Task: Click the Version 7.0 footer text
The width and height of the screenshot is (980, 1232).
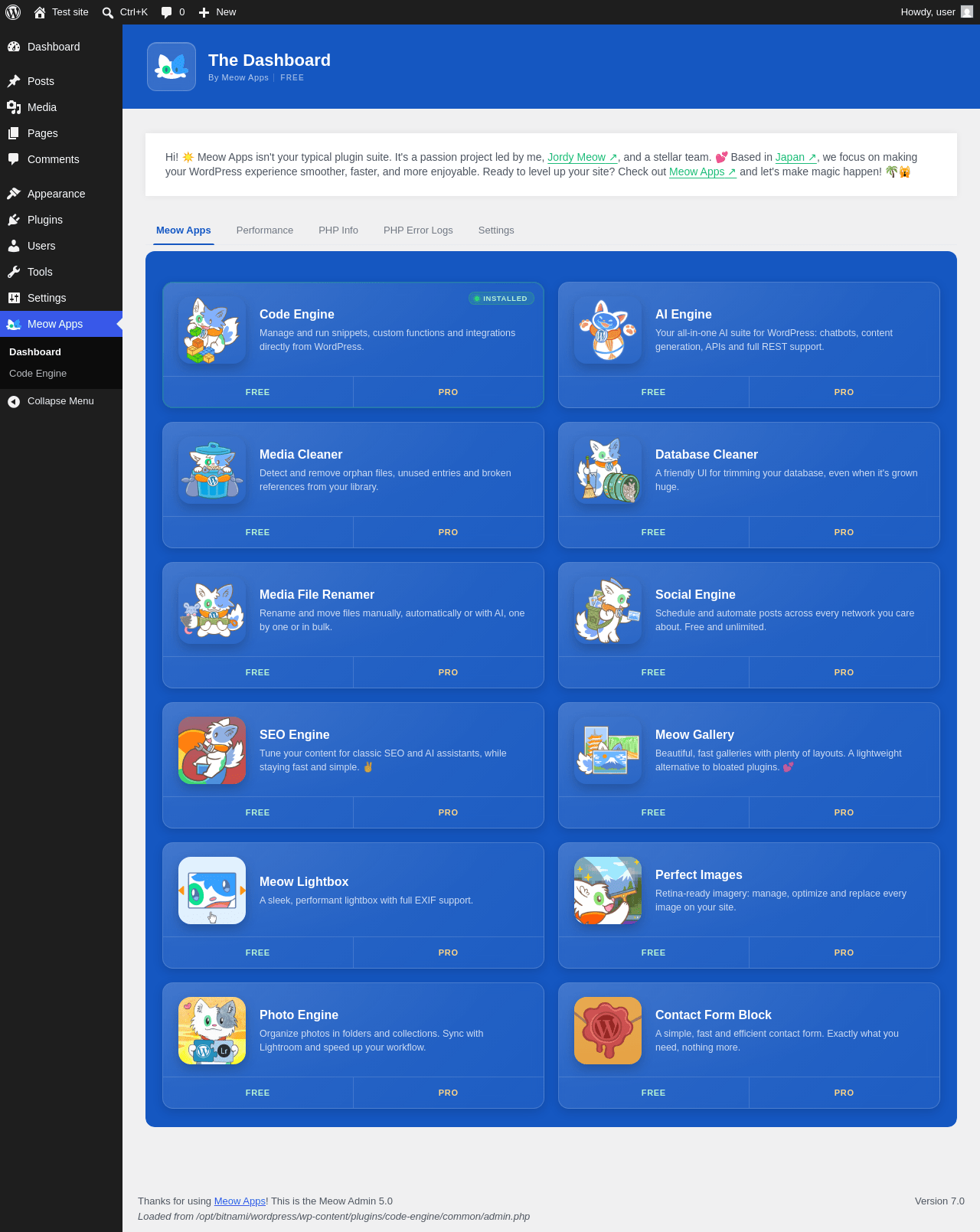Action: pyautogui.click(x=939, y=1201)
